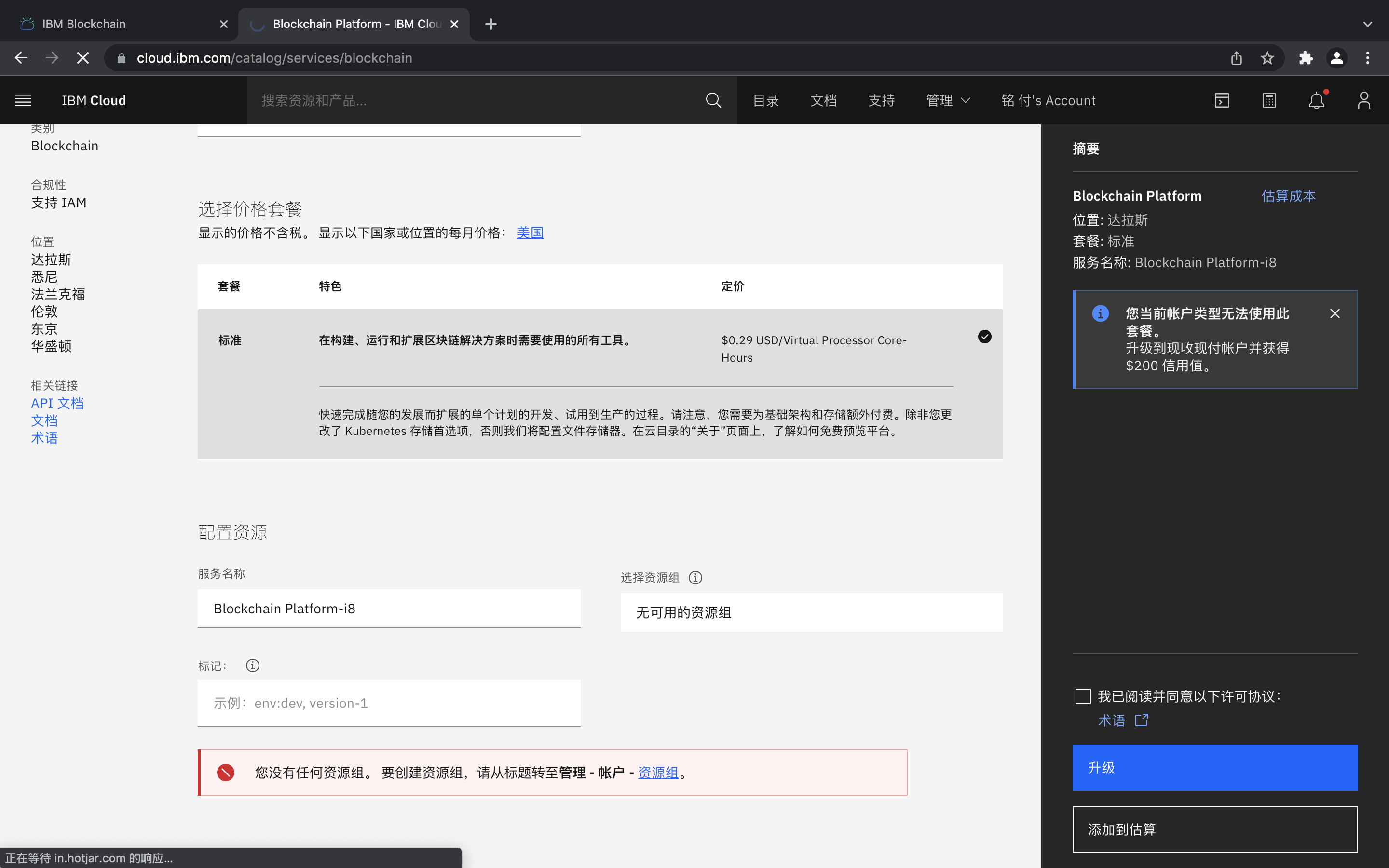Open the IBM Cloud hamburger navigation menu
This screenshot has height=868, width=1389.
pyautogui.click(x=23, y=100)
